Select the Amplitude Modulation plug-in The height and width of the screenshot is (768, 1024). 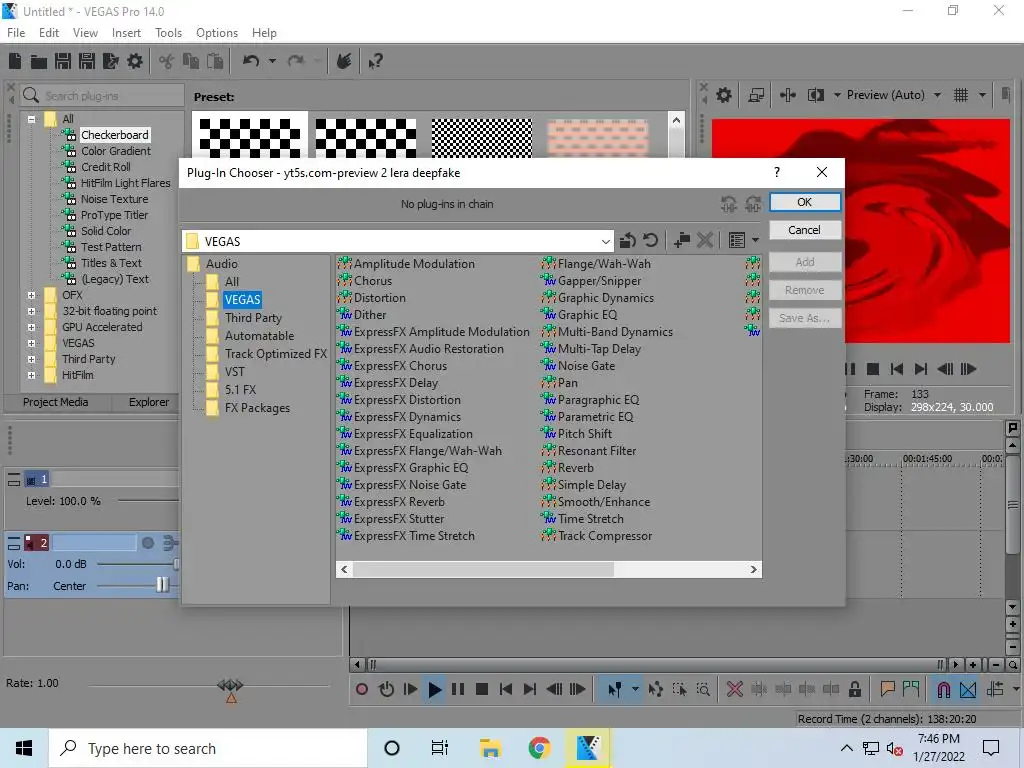pos(414,264)
